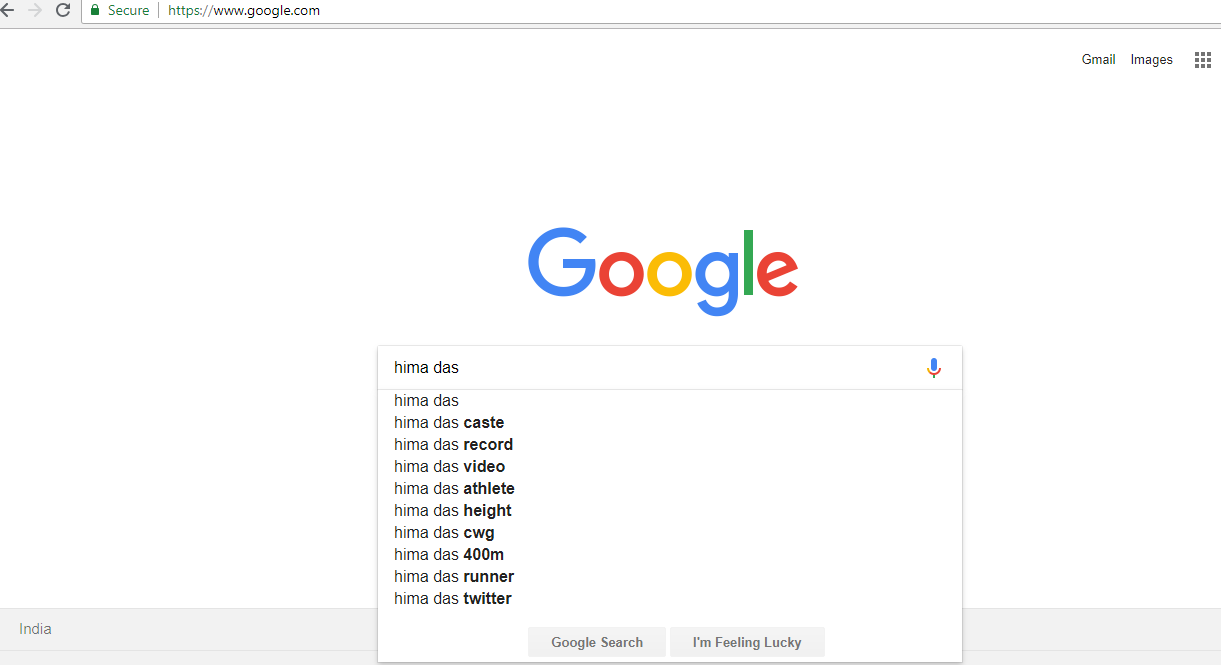Open the Images link
This screenshot has width=1221, height=665.
[x=1151, y=60]
